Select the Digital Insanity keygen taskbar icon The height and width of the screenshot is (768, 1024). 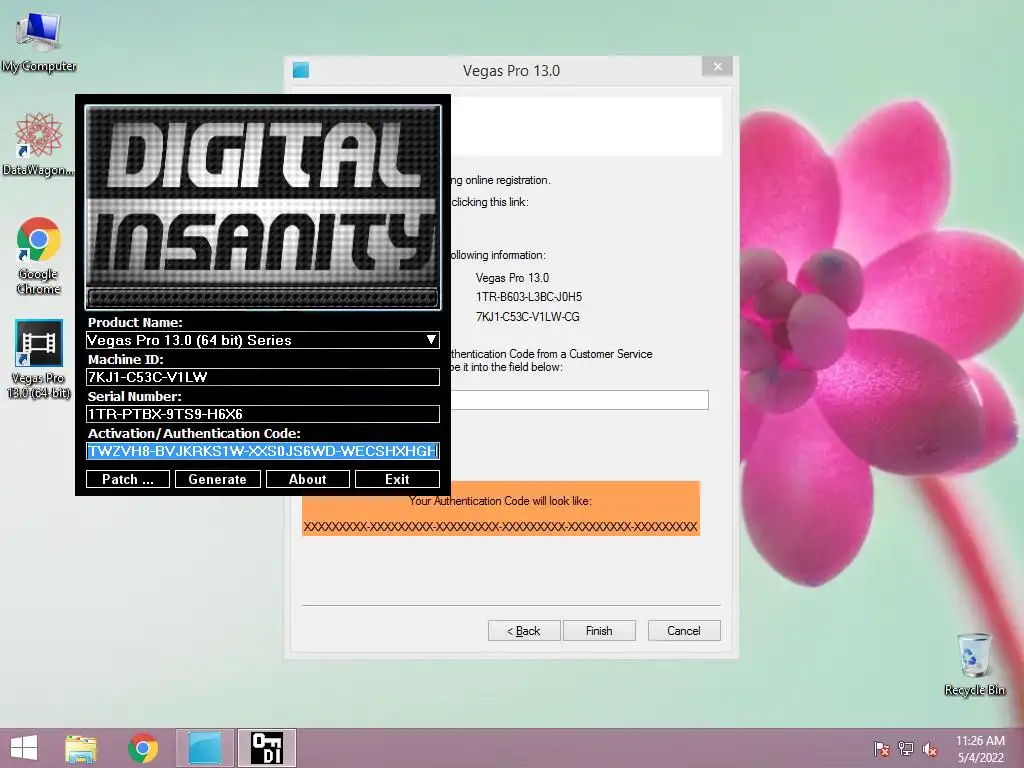[266, 748]
